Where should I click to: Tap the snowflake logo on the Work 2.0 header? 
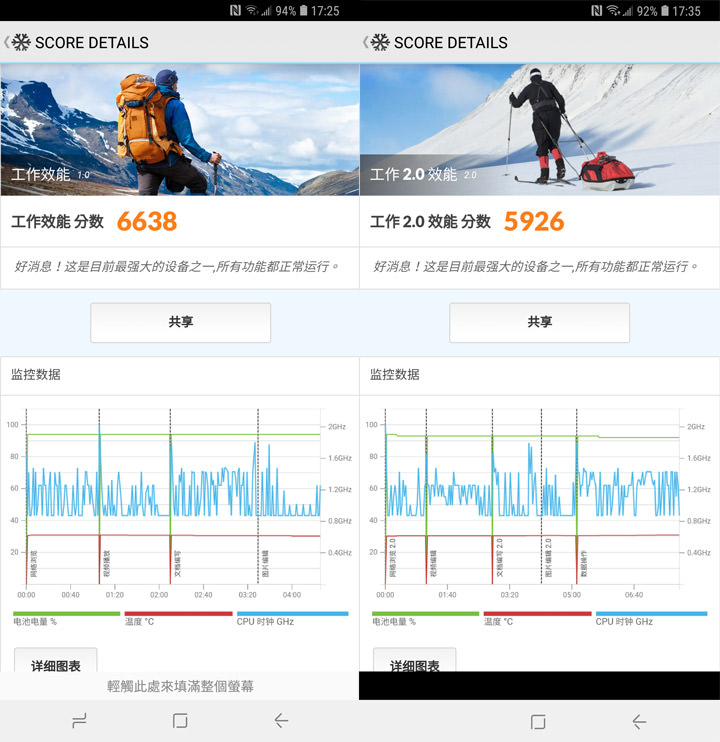click(x=380, y=43)
